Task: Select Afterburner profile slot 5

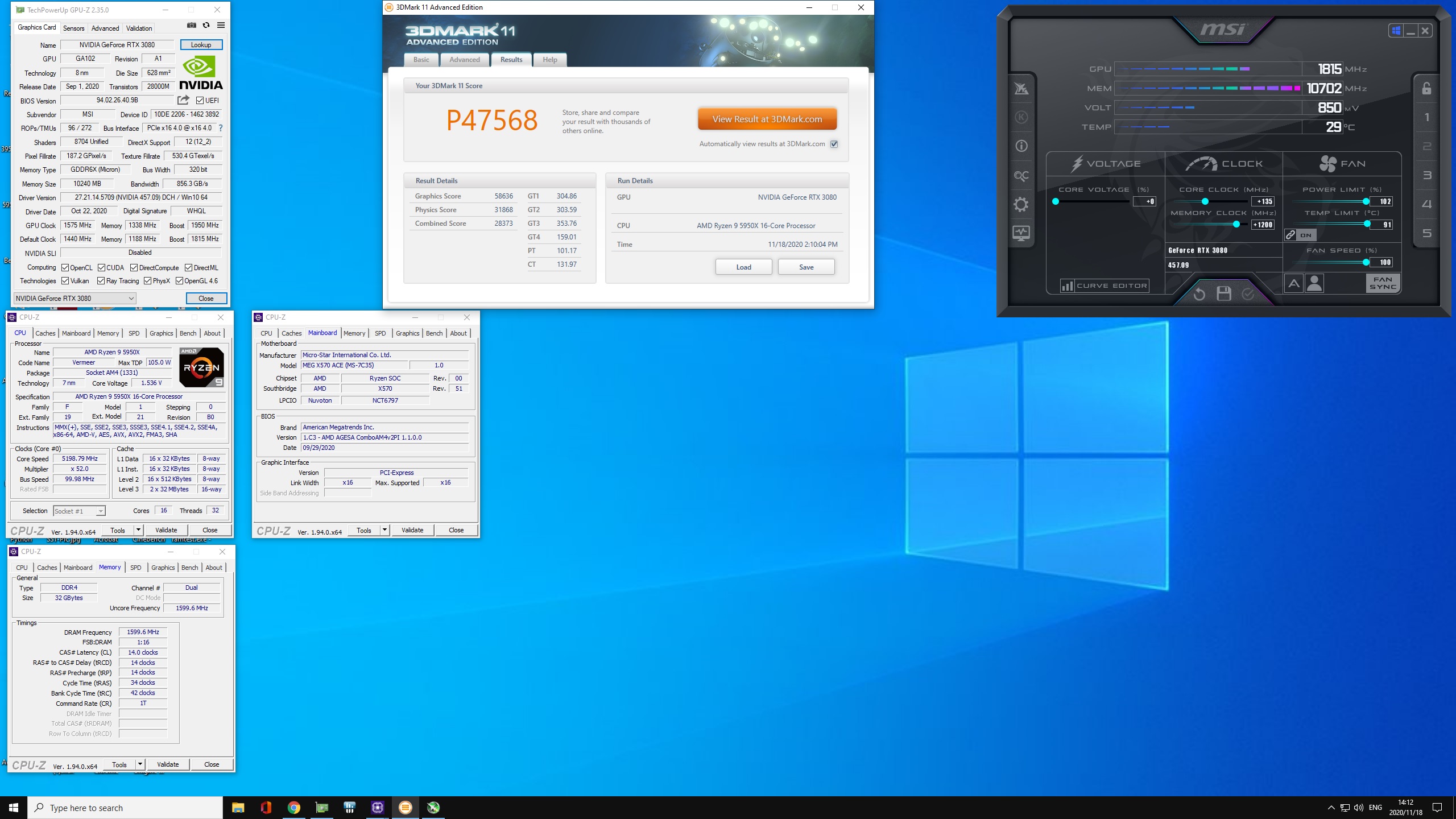Action: coord(1426,233)
